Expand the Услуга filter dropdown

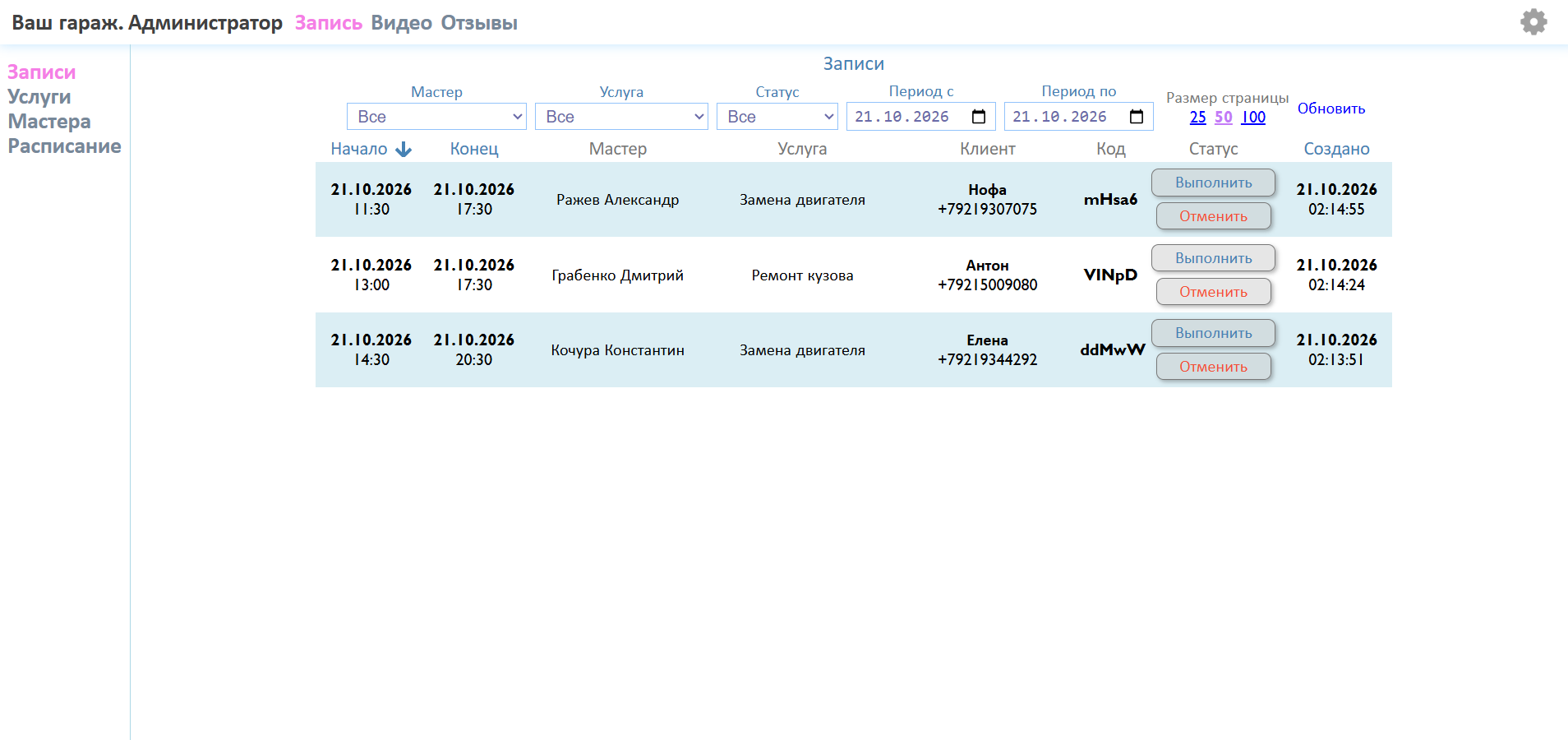click(621, 117)
